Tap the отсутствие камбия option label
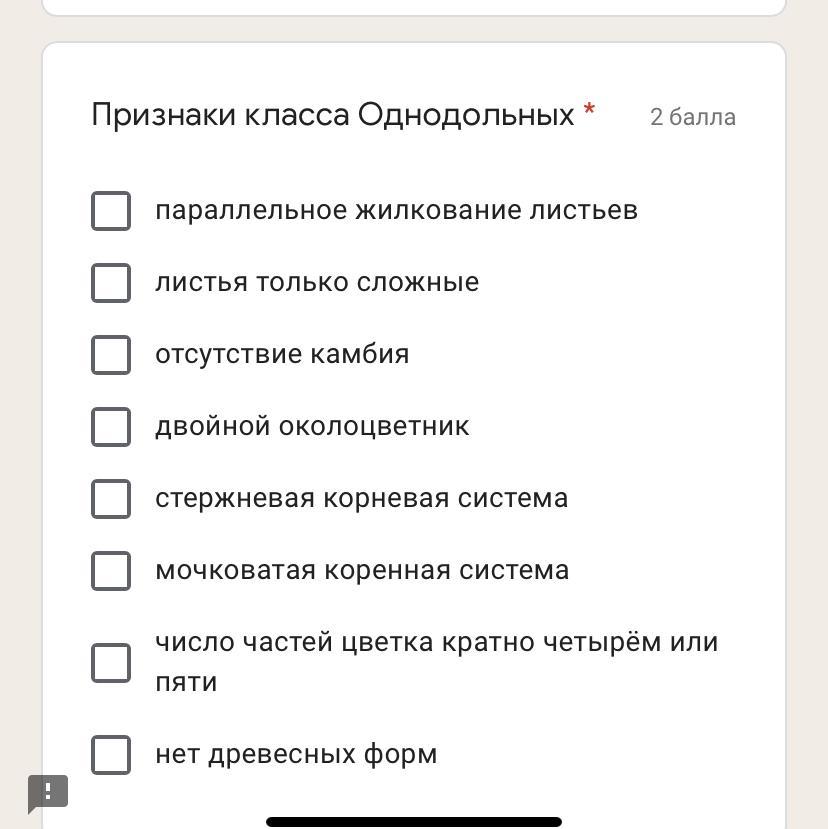 tap(282, 355)
